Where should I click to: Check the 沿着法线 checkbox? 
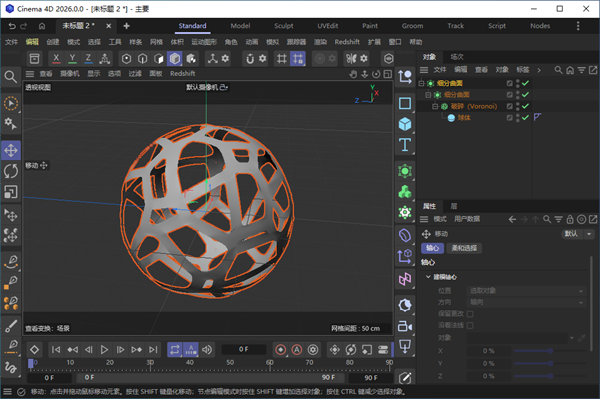pyautogui.click(x=470, y=325)
